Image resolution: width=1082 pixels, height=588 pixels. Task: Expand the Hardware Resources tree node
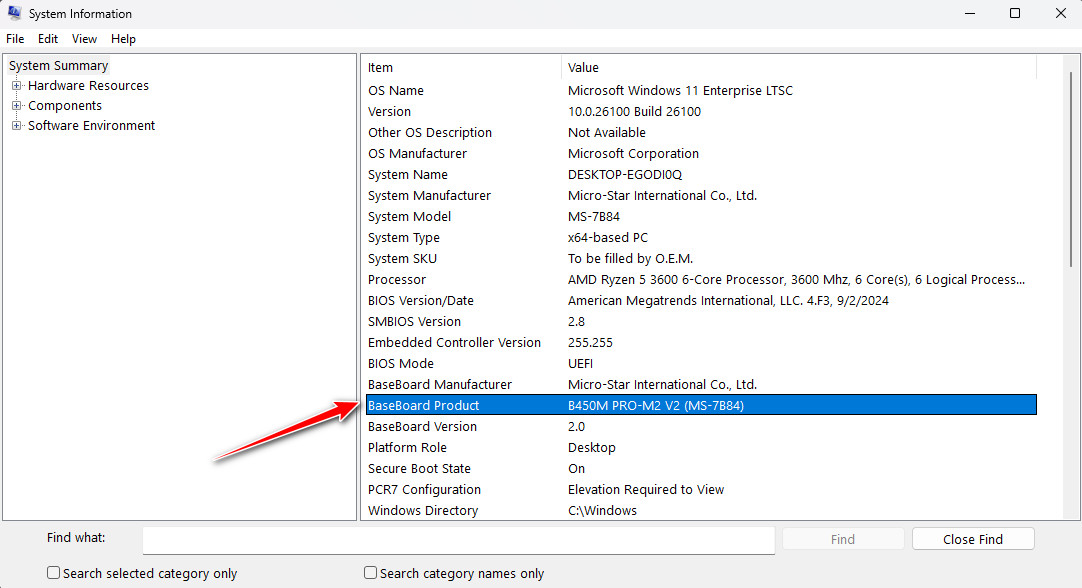point(17,86)
